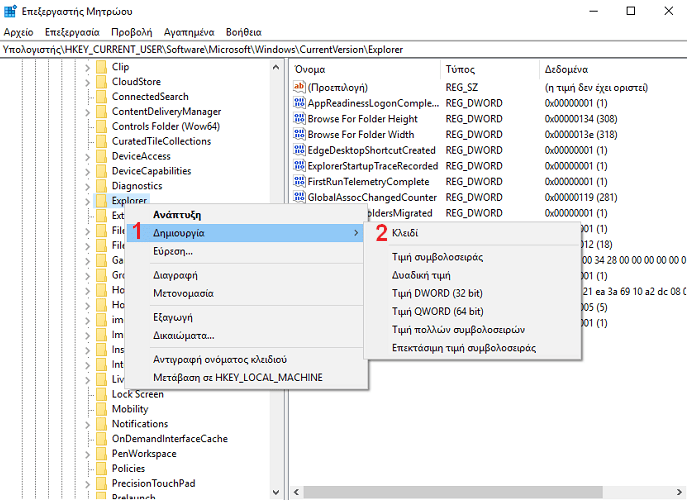The image size is (687, 500).
Task: Click the Policies folder icon
Action: (101, 469)
